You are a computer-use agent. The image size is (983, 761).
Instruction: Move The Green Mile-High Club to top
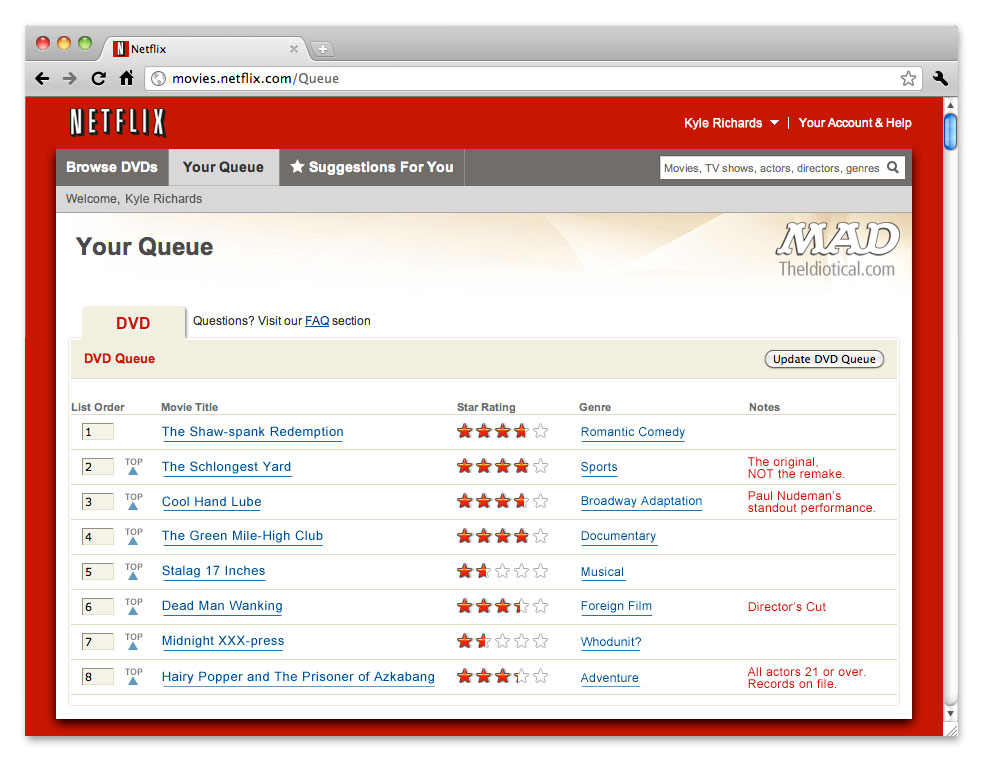pyautogui.click(x=133, y=536)
